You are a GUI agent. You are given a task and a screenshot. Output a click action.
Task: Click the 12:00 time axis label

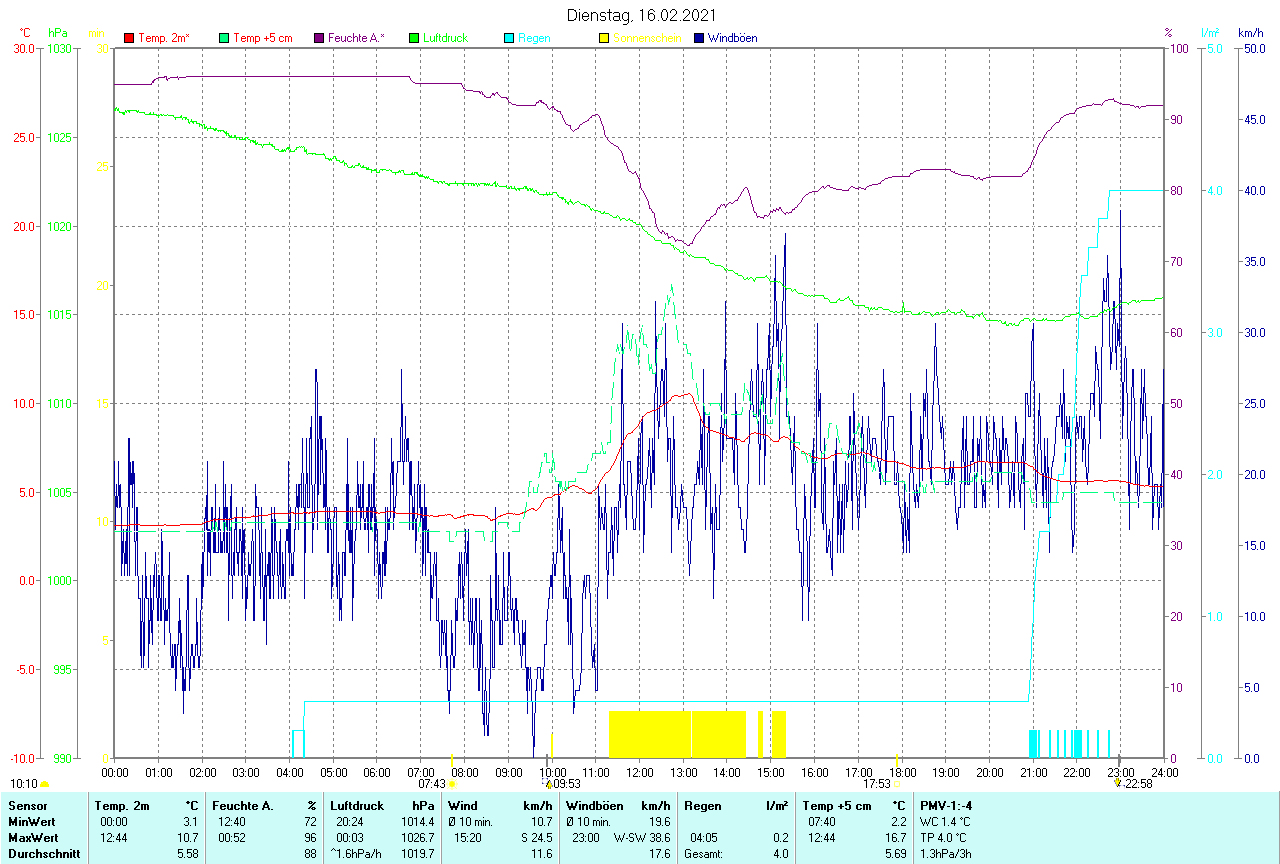pyautogui.click(x=639, y=772)
